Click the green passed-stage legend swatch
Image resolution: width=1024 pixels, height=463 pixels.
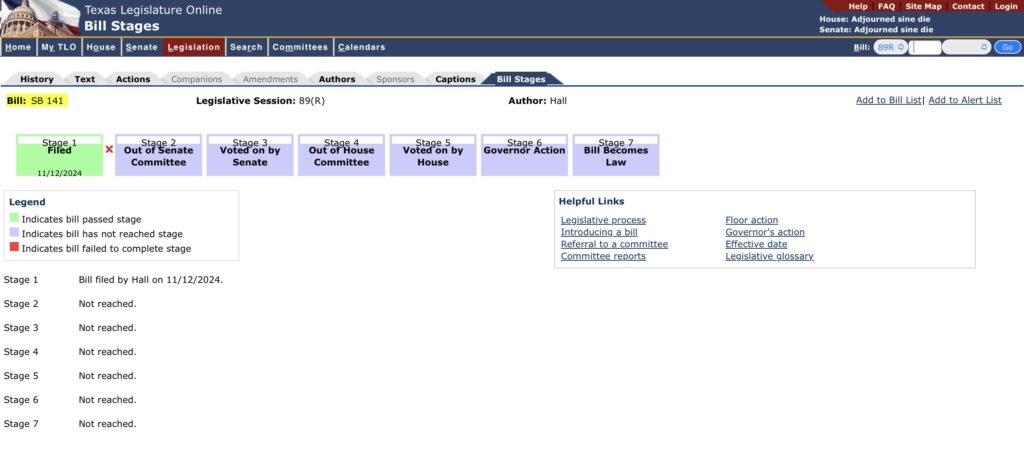(x=14, y=219)
